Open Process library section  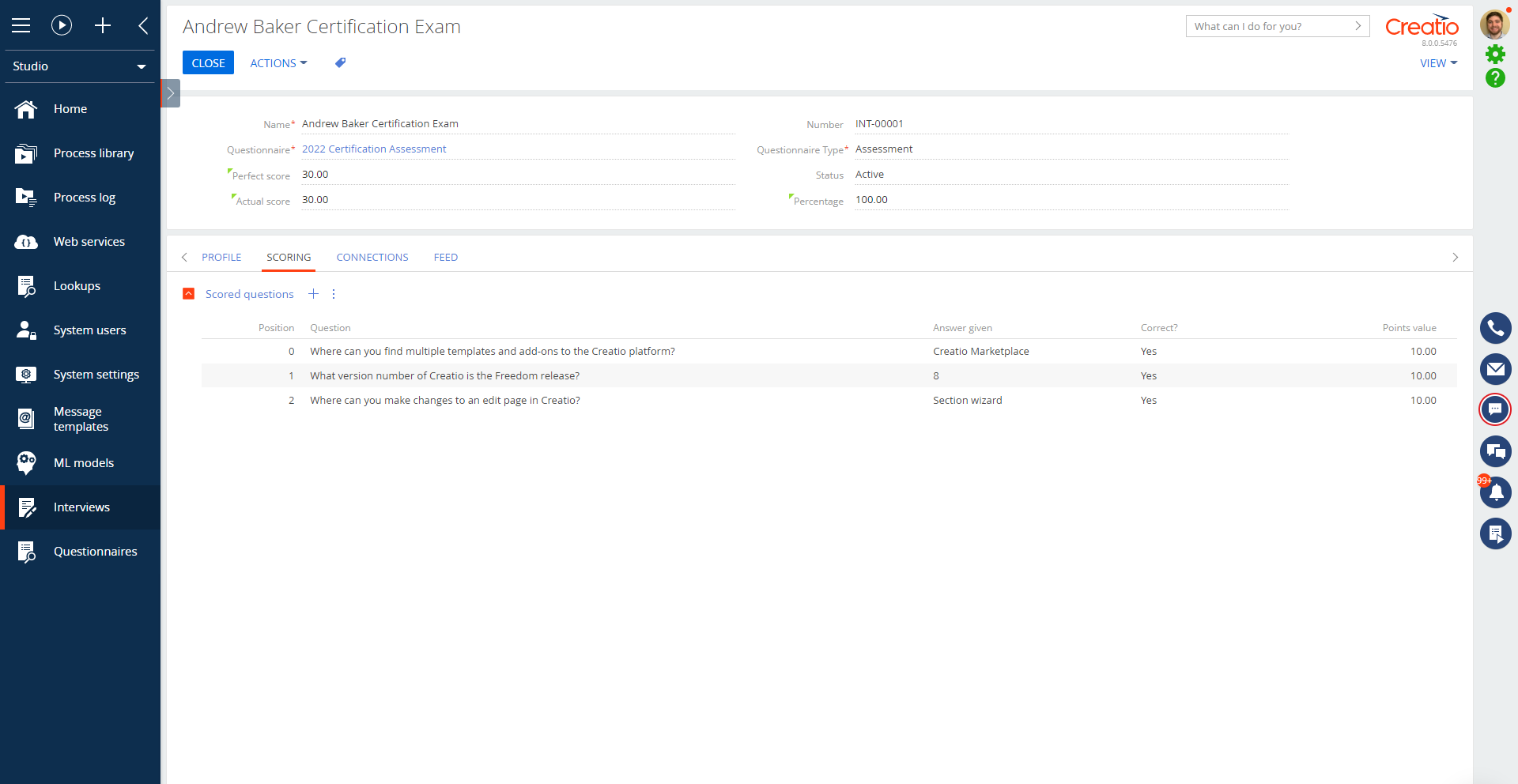tap(80, 153)
